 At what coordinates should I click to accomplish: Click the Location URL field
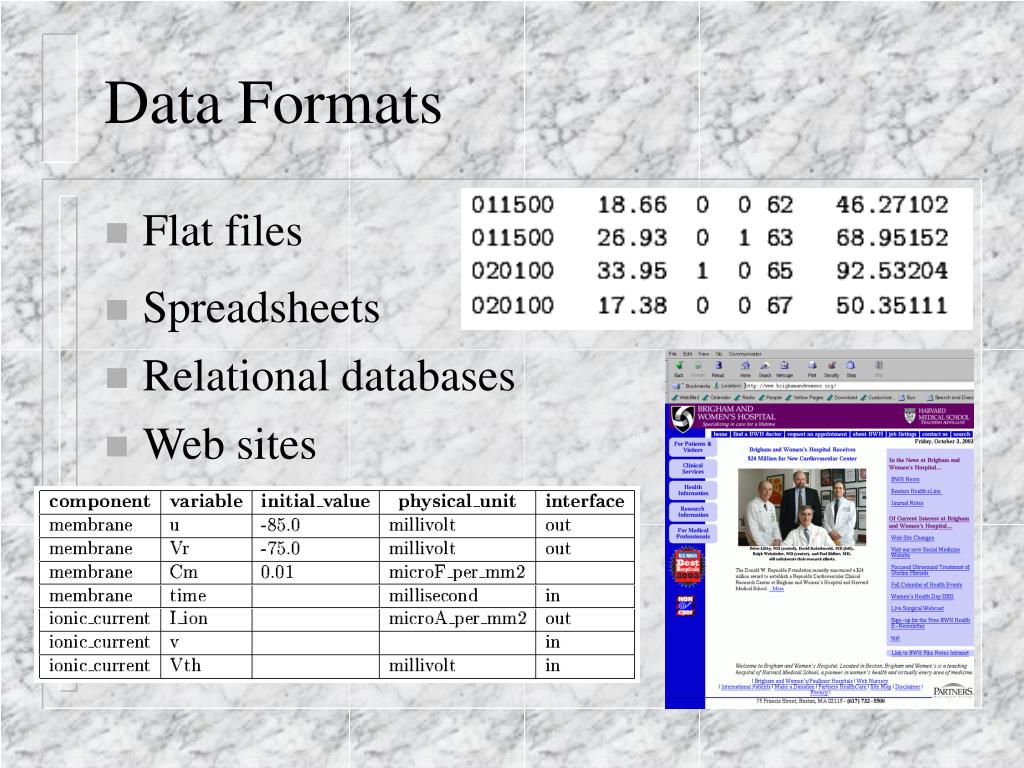[859, 386]
